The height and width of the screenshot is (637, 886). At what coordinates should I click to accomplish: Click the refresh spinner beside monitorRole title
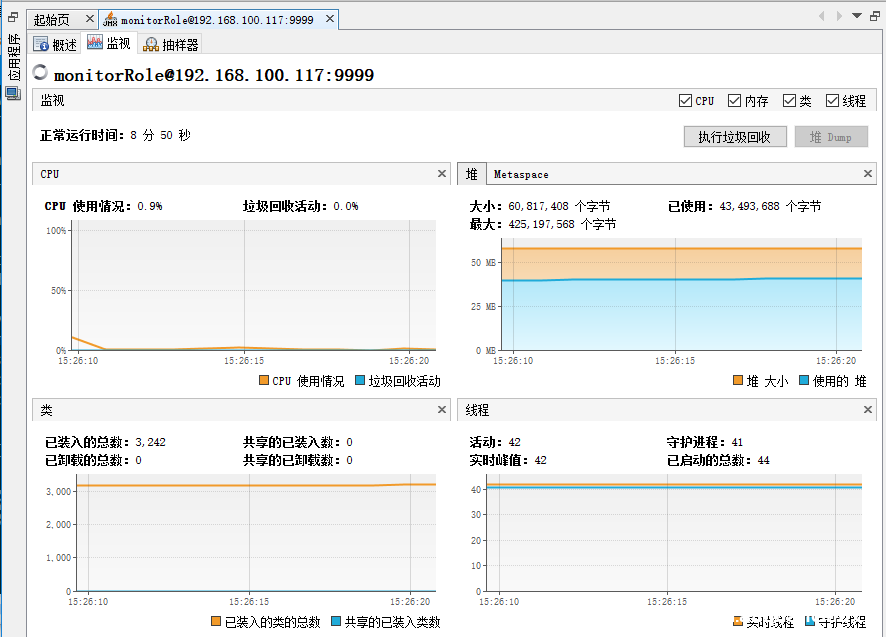[x=39, y=71]
